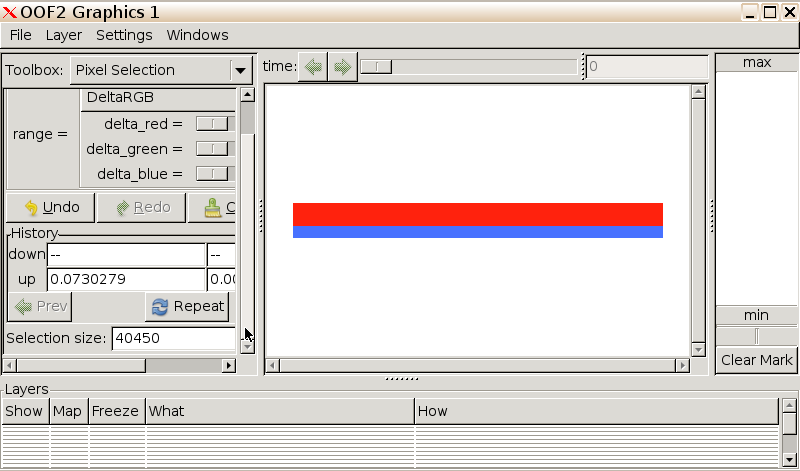Step time forward with right arrow
This screenshot has width=800, height=471.
[x=342, y=66]
